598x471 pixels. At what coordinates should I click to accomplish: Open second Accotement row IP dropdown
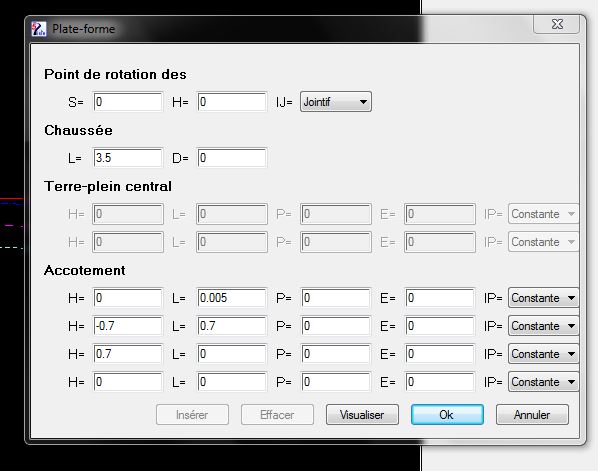543,326
